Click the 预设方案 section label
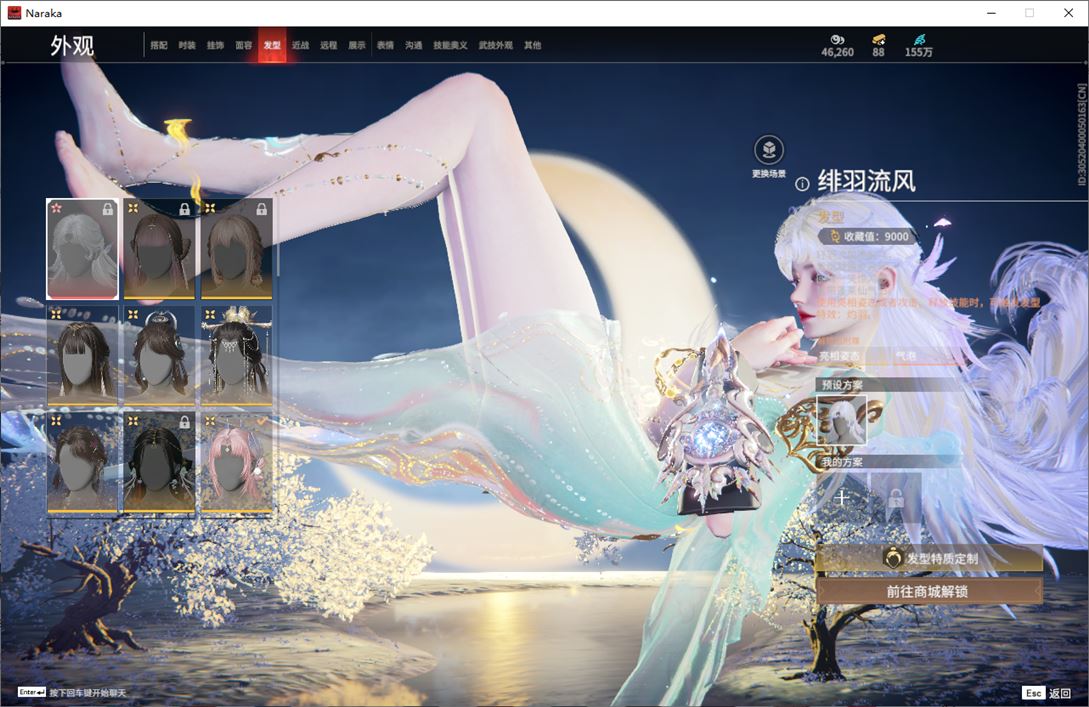 coord(842,384)
